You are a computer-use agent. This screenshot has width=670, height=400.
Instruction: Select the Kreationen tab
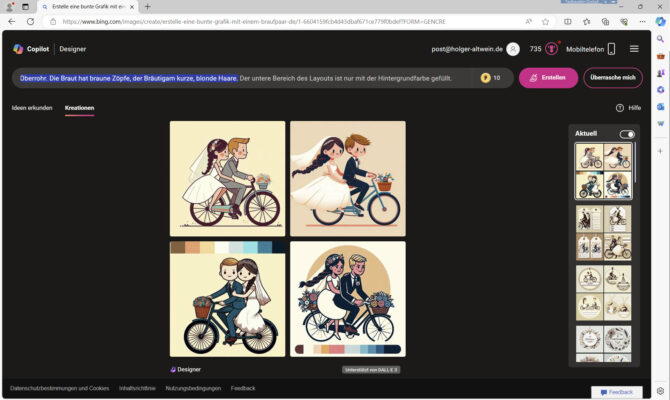(80, 107)
